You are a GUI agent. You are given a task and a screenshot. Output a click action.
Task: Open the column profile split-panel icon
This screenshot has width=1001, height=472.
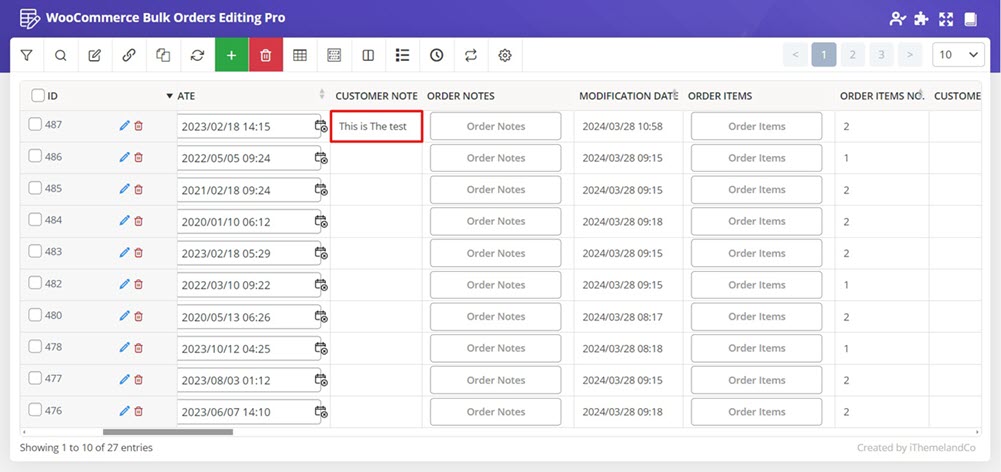(x=368, y=55)
